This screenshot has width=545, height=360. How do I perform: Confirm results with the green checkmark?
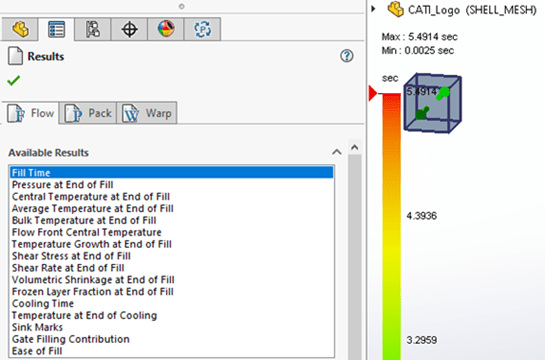[x=14, y=81]
